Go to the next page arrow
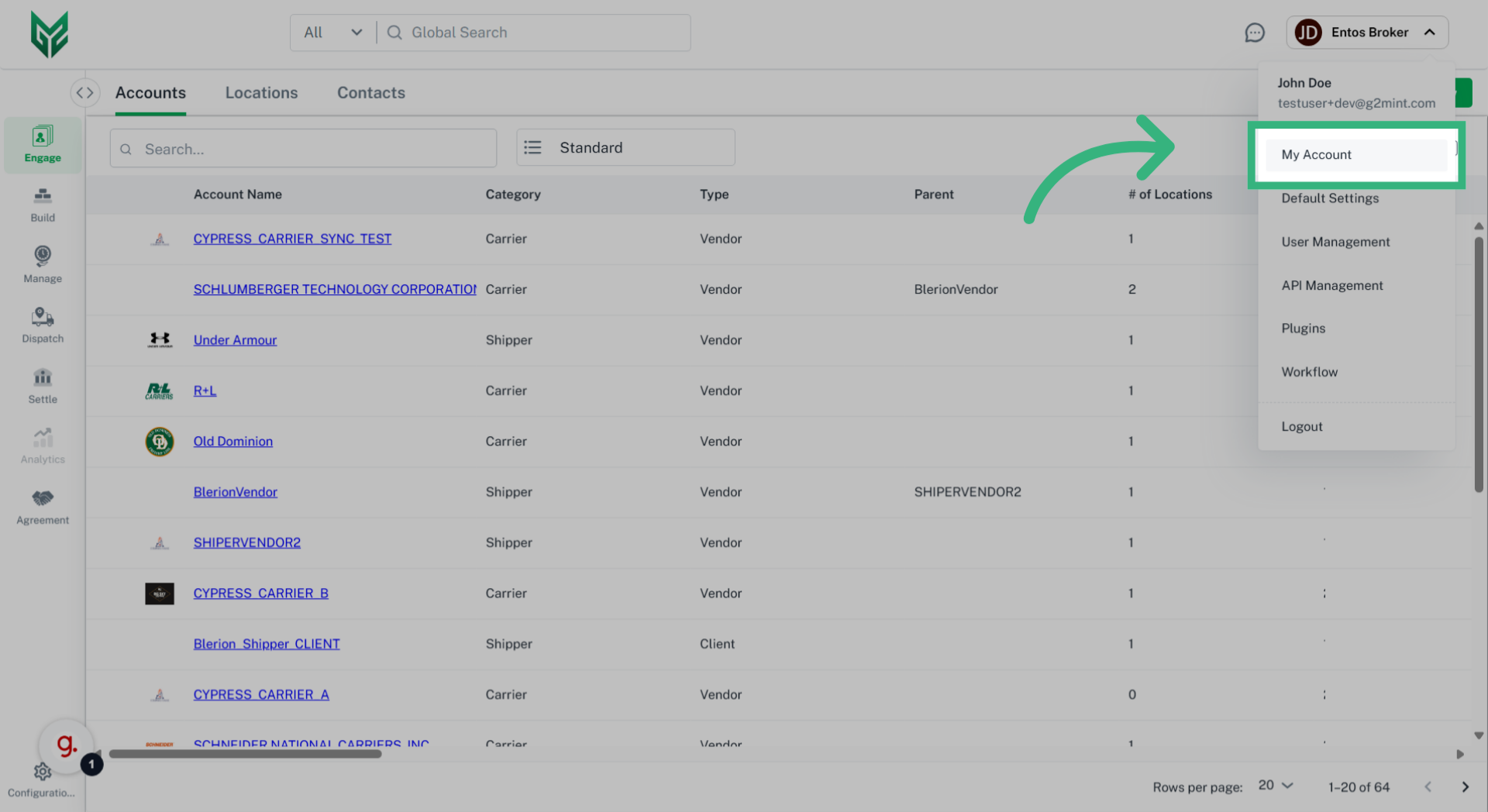Viewport: 1488px width, 812px height. 1465,787
